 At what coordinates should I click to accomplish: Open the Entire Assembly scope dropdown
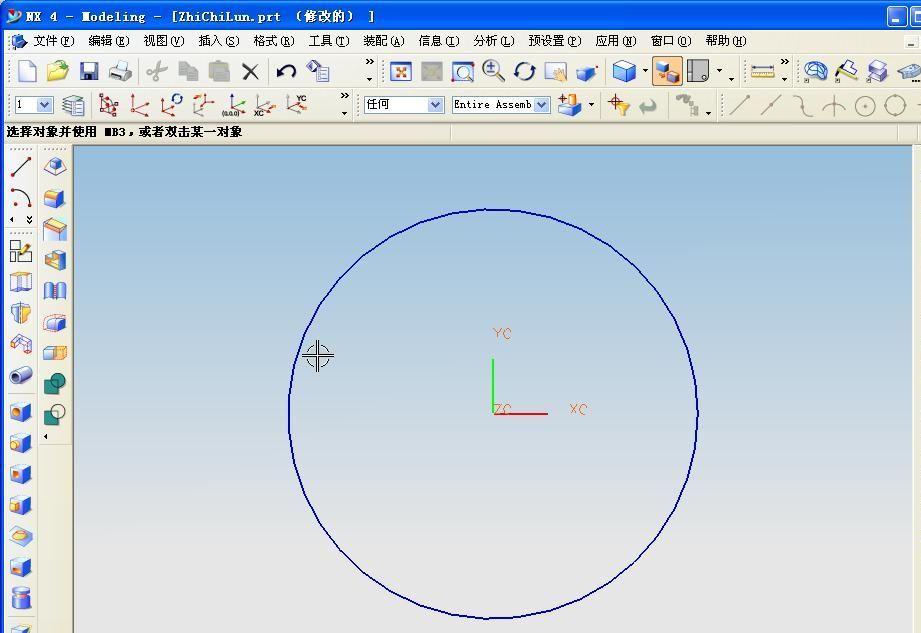click(541, 105)
